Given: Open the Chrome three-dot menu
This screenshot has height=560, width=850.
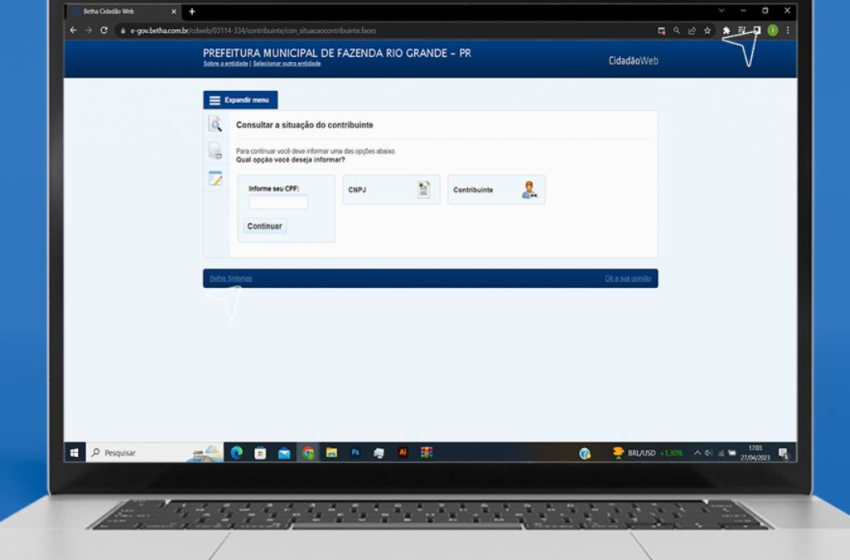Looking at the screenshot, I should 788,31.
